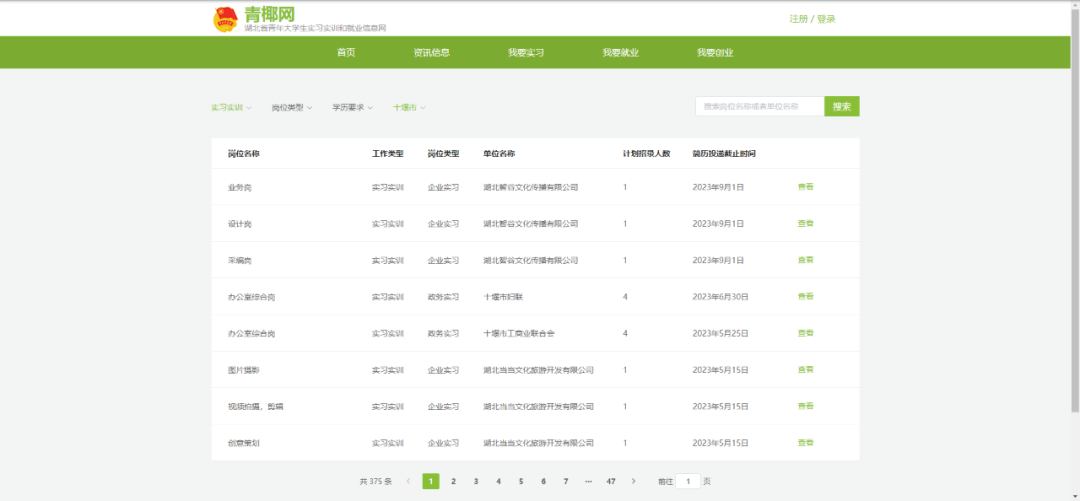This screenshot has height=501, width=1080.
Task: View details of 图片摄影 position
Action: tap(805, 369)
